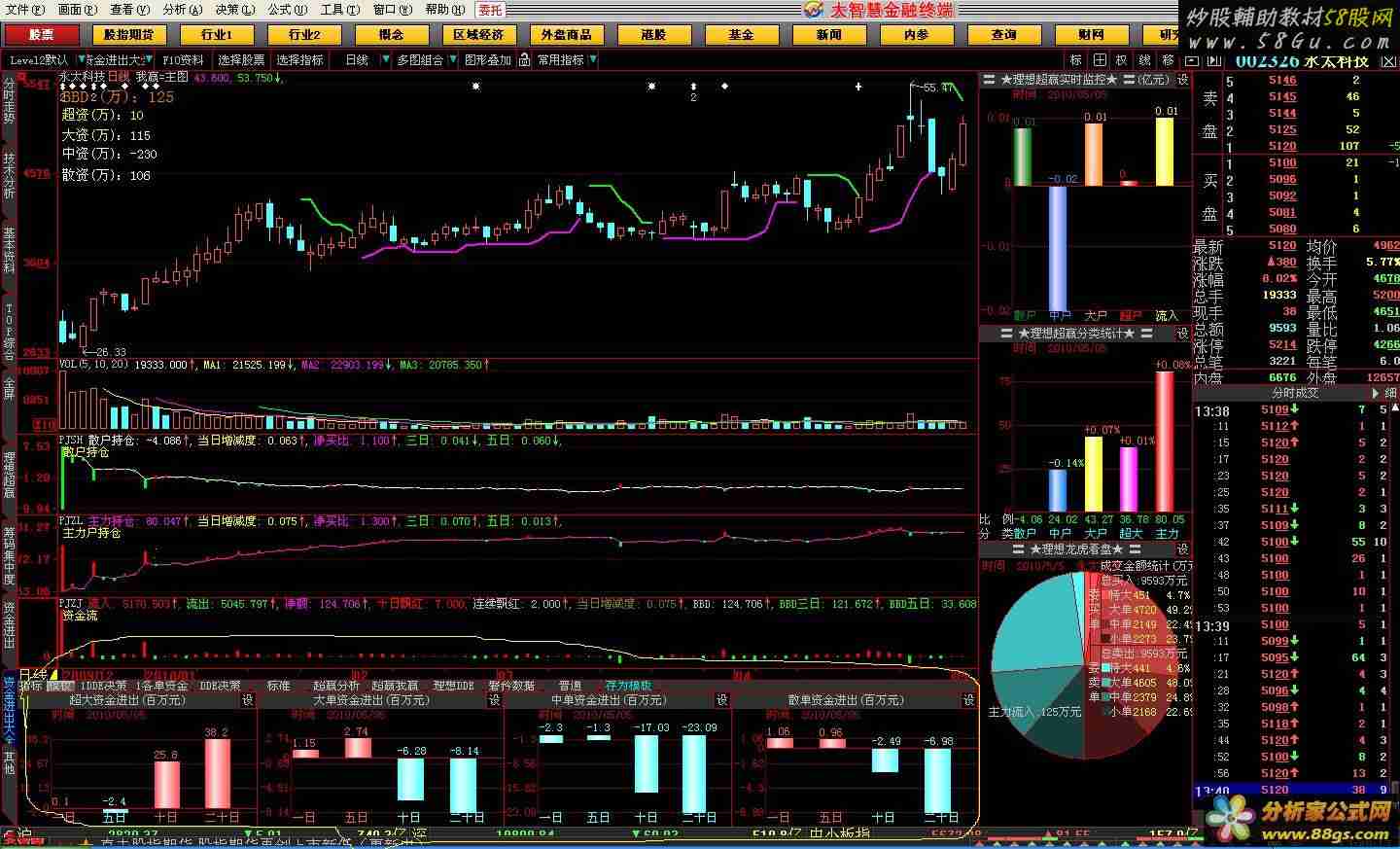Click 图形叠加 toolbar item

(x=488, y=59)
